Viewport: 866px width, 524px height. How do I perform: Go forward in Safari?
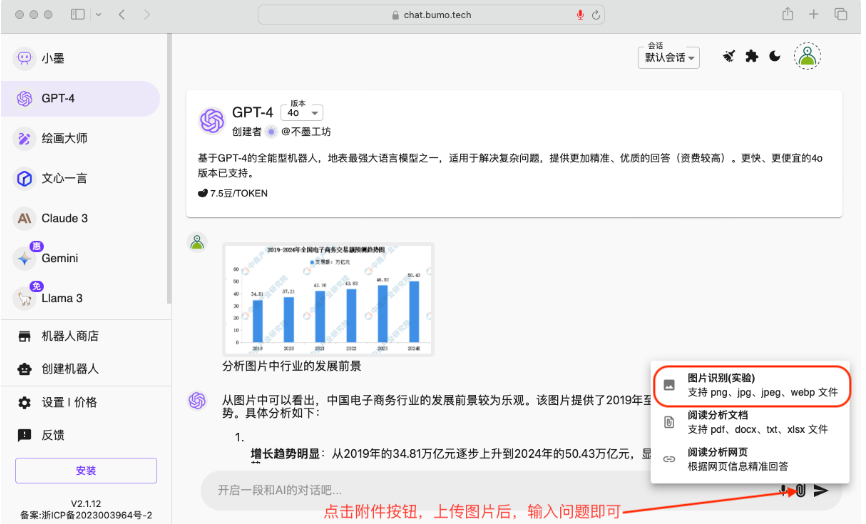coord(147,14)
